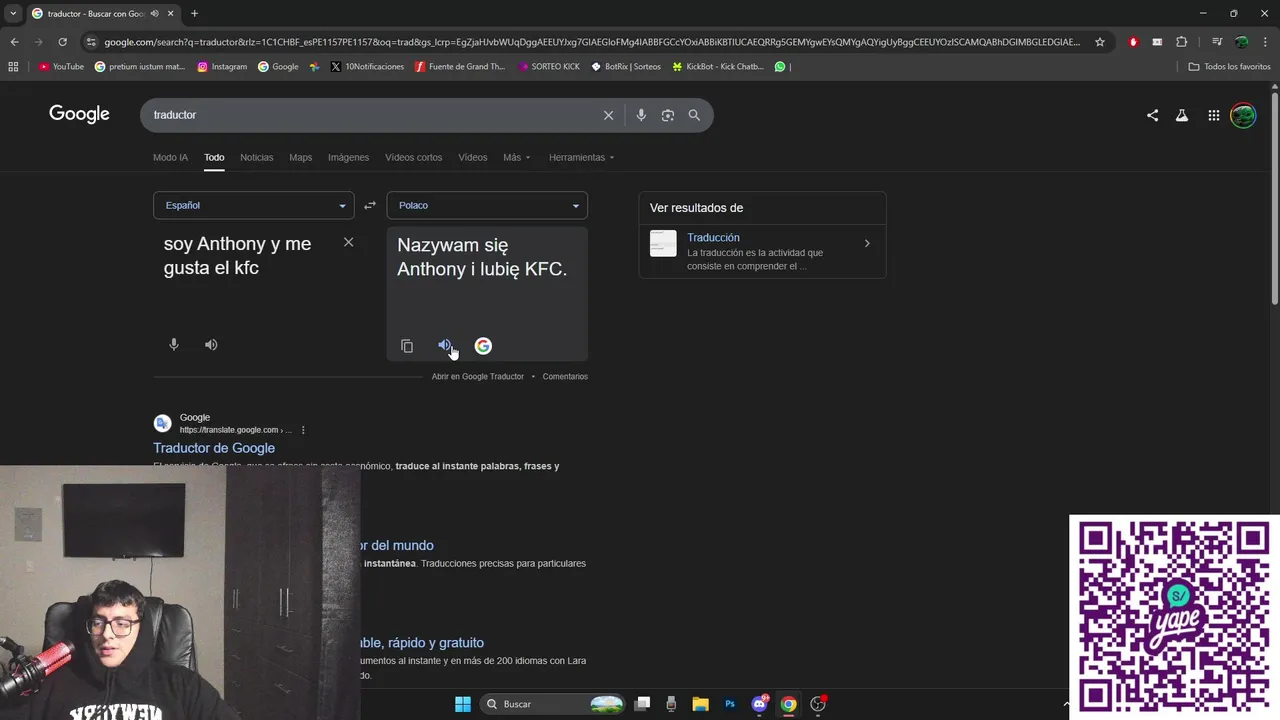This screenshot has width=1280, height=720.
Task: Open a new browser tab
Action: (x=194, y=13)
